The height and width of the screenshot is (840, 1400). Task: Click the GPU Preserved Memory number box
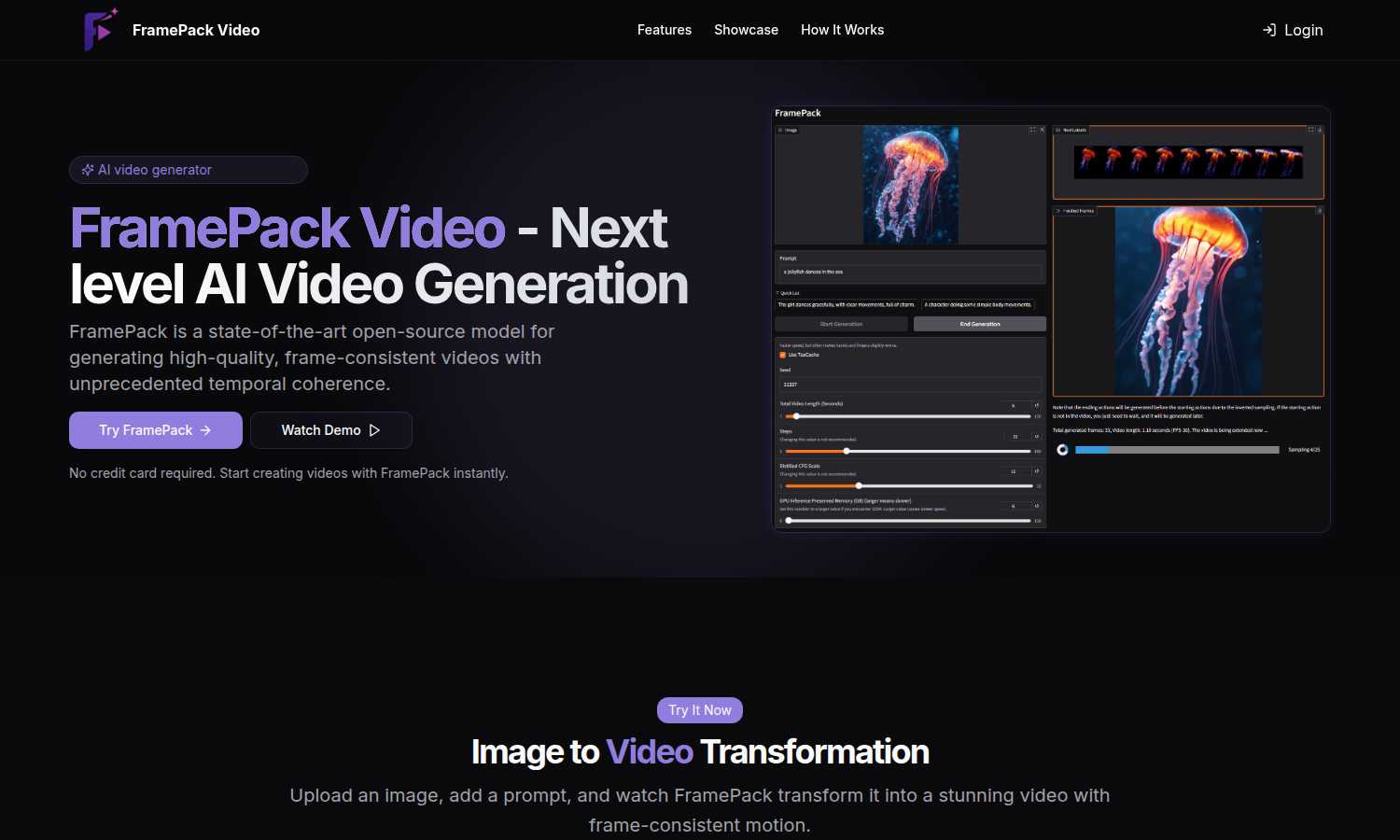pos(1014,506)
